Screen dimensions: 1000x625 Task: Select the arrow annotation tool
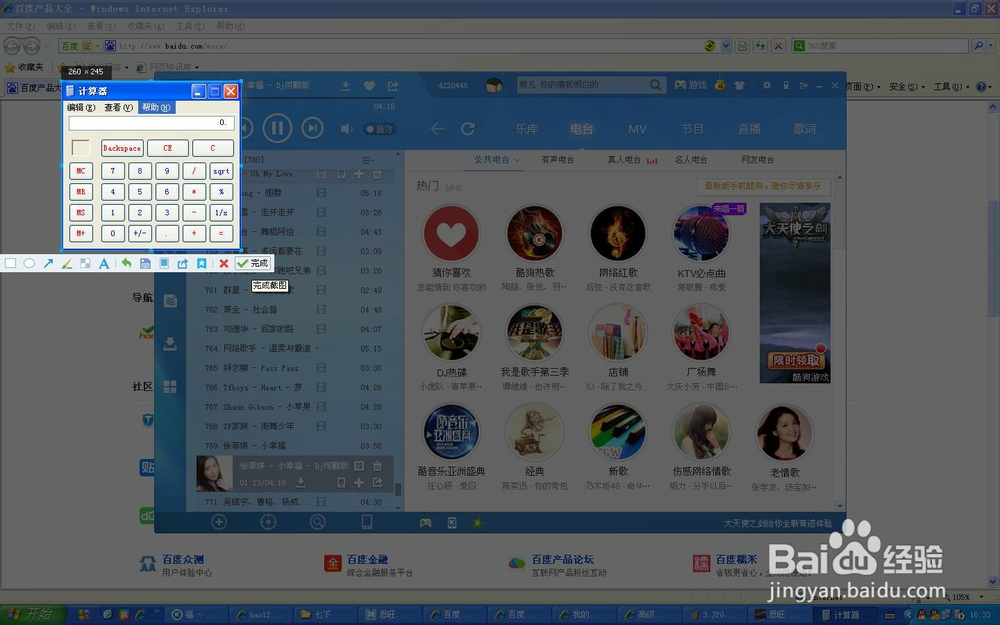tap(46, 263)
